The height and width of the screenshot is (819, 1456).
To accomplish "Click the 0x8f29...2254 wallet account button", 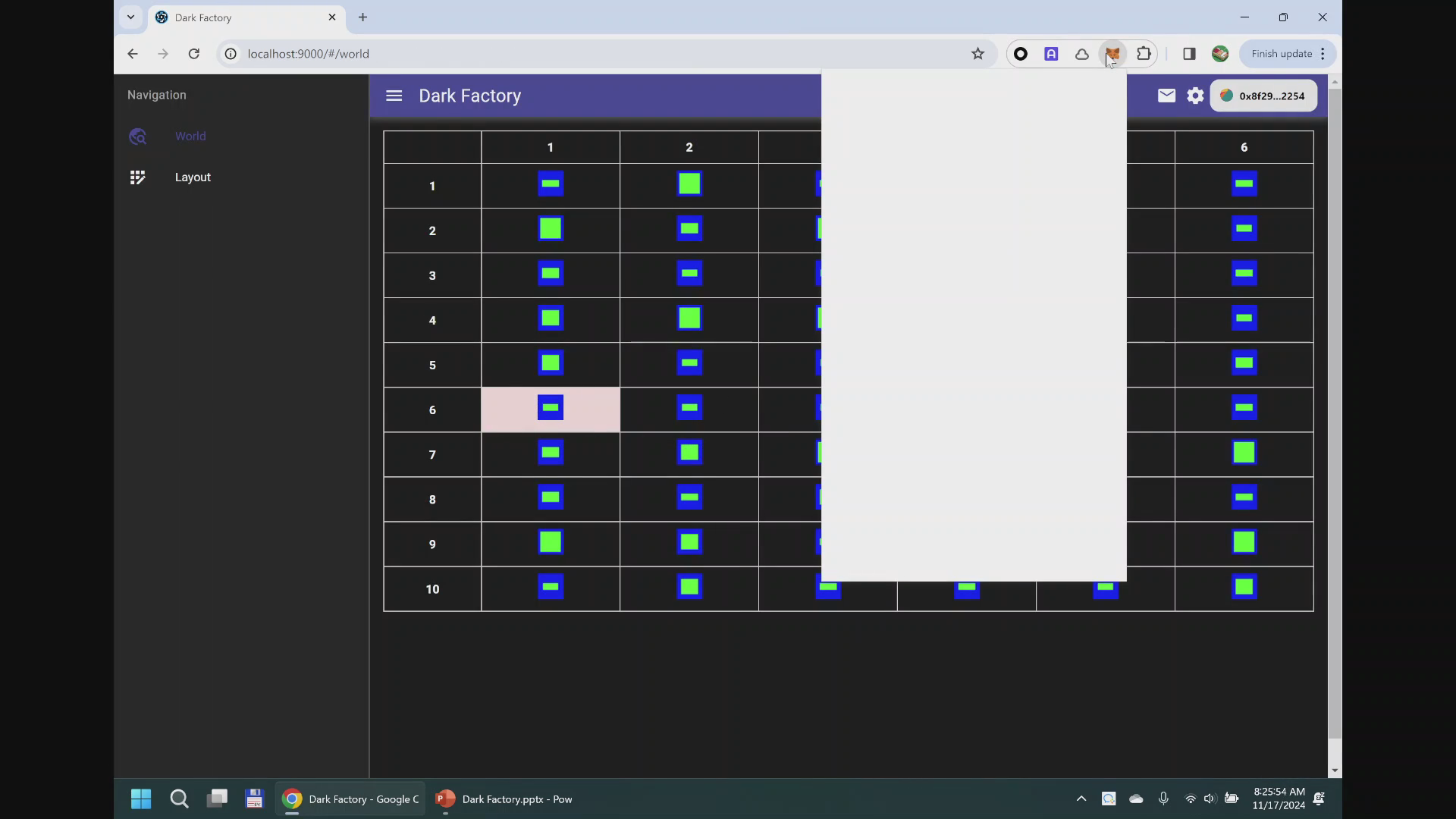I will point(1263,96).
